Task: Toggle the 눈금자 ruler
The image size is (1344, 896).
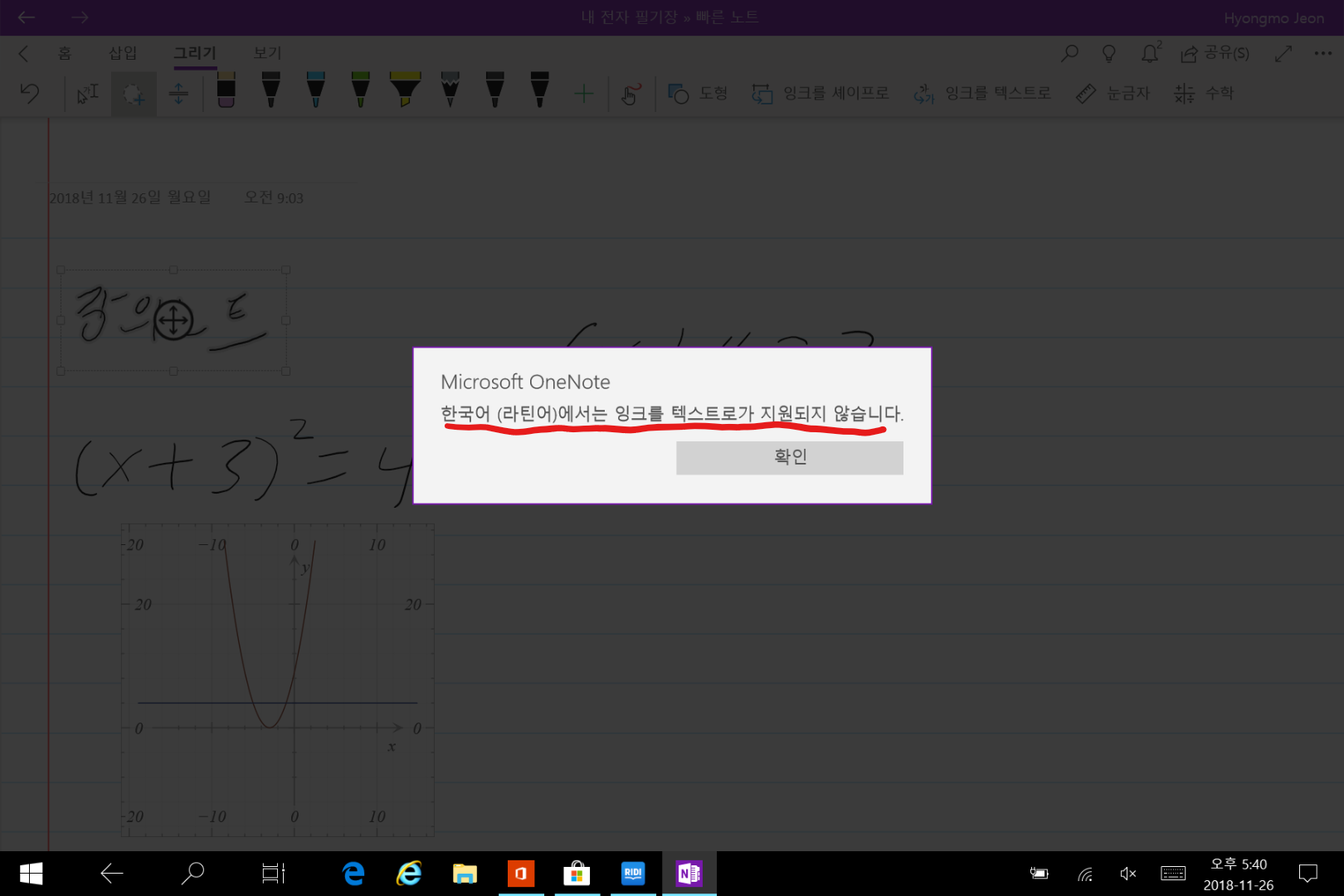Action: point(1113,94)
